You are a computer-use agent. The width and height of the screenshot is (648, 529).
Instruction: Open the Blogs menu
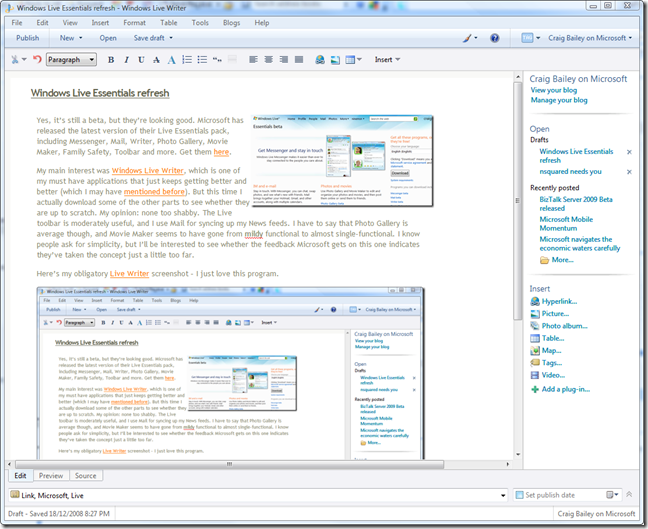(x=230, y=22)
